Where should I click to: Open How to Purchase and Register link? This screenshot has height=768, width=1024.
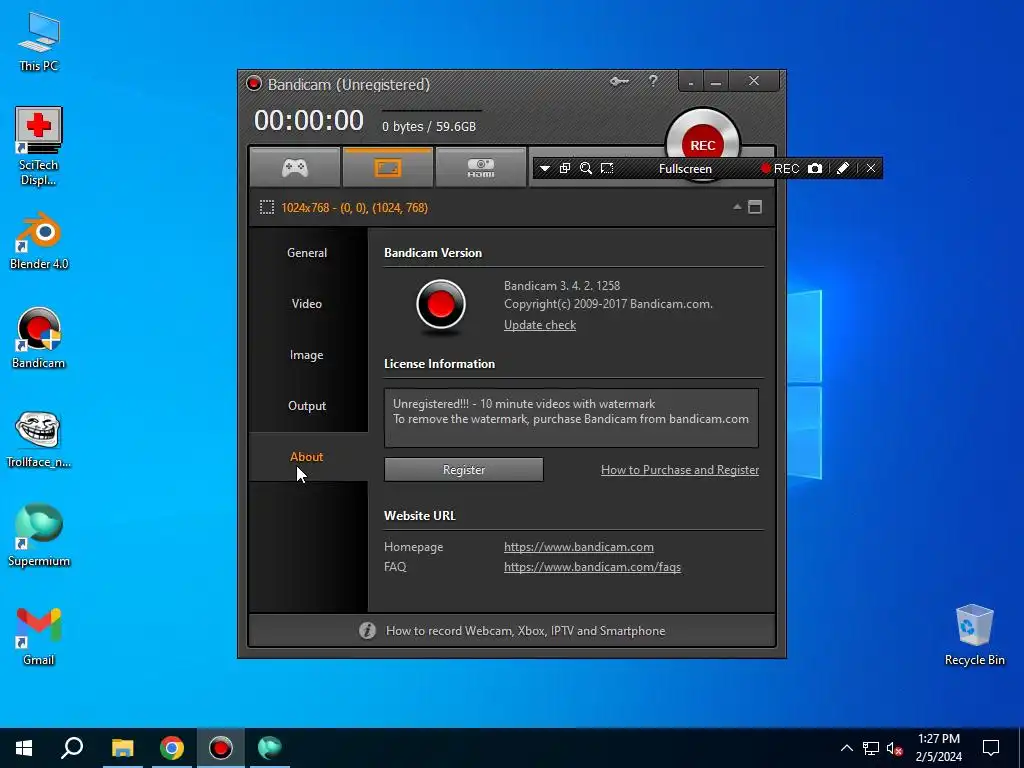[680, 470]
